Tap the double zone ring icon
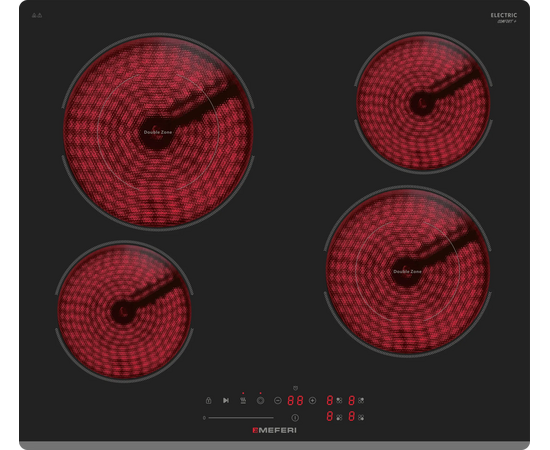550x450 pixels. click(x=260, y=400)
